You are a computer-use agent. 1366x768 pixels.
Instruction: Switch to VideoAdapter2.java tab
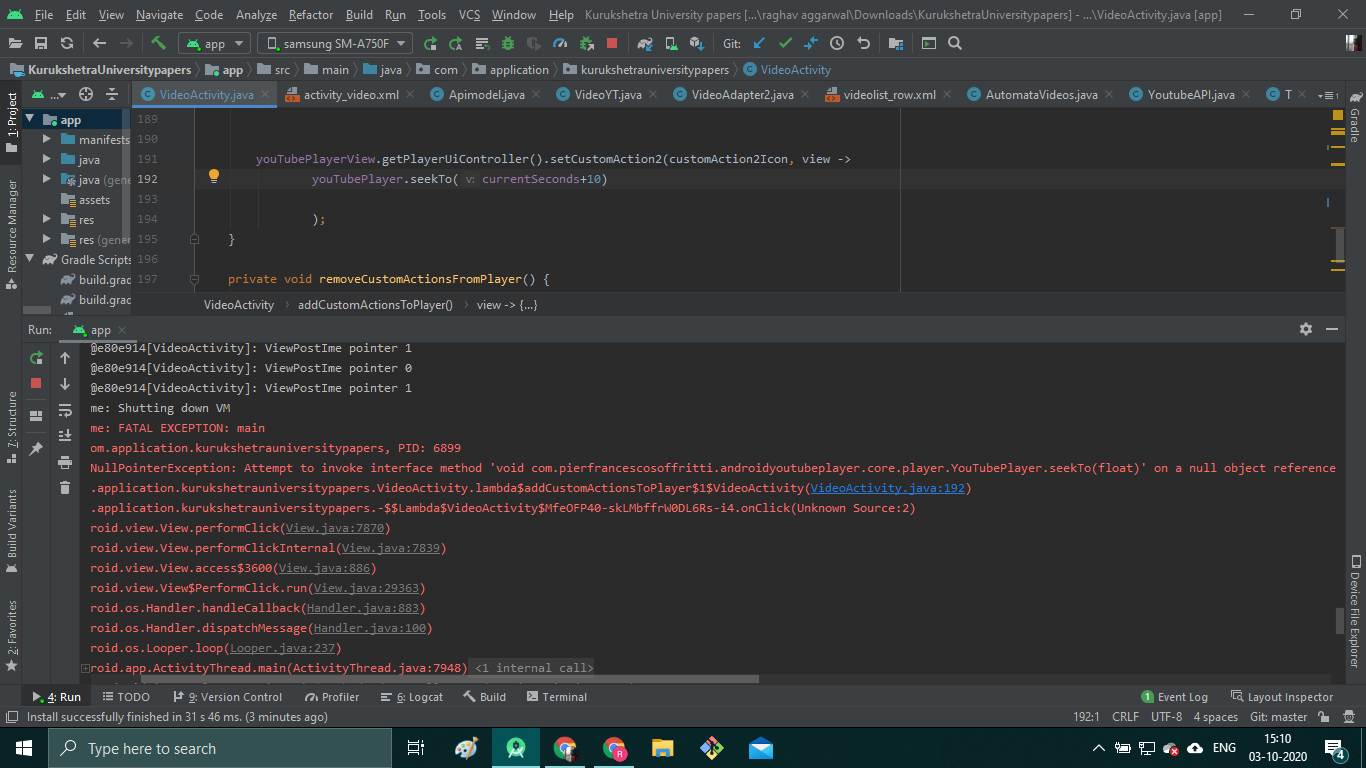click(742, 95)
